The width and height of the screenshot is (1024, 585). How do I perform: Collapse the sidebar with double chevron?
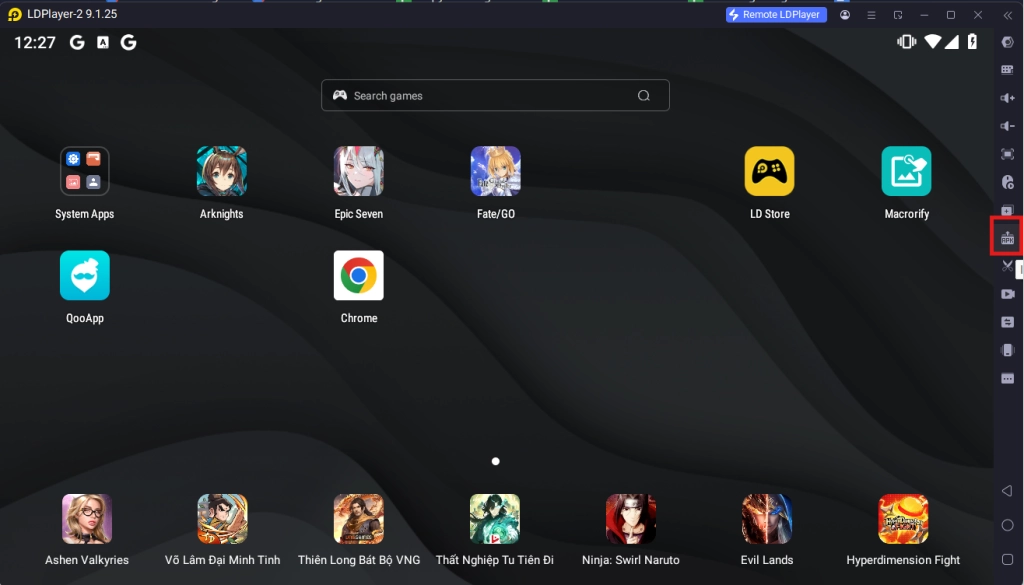pyautogui.click(x=1007, y=15)
